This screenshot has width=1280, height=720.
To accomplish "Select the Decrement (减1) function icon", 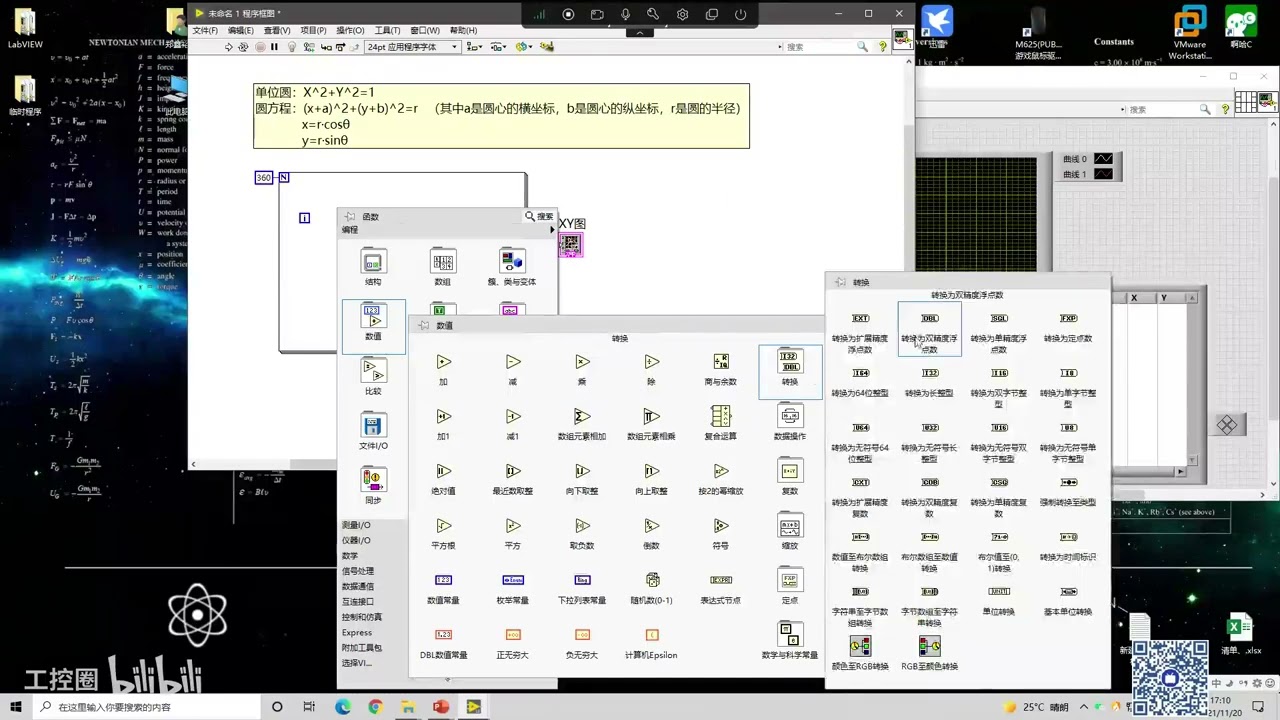I will click(513, 416).
